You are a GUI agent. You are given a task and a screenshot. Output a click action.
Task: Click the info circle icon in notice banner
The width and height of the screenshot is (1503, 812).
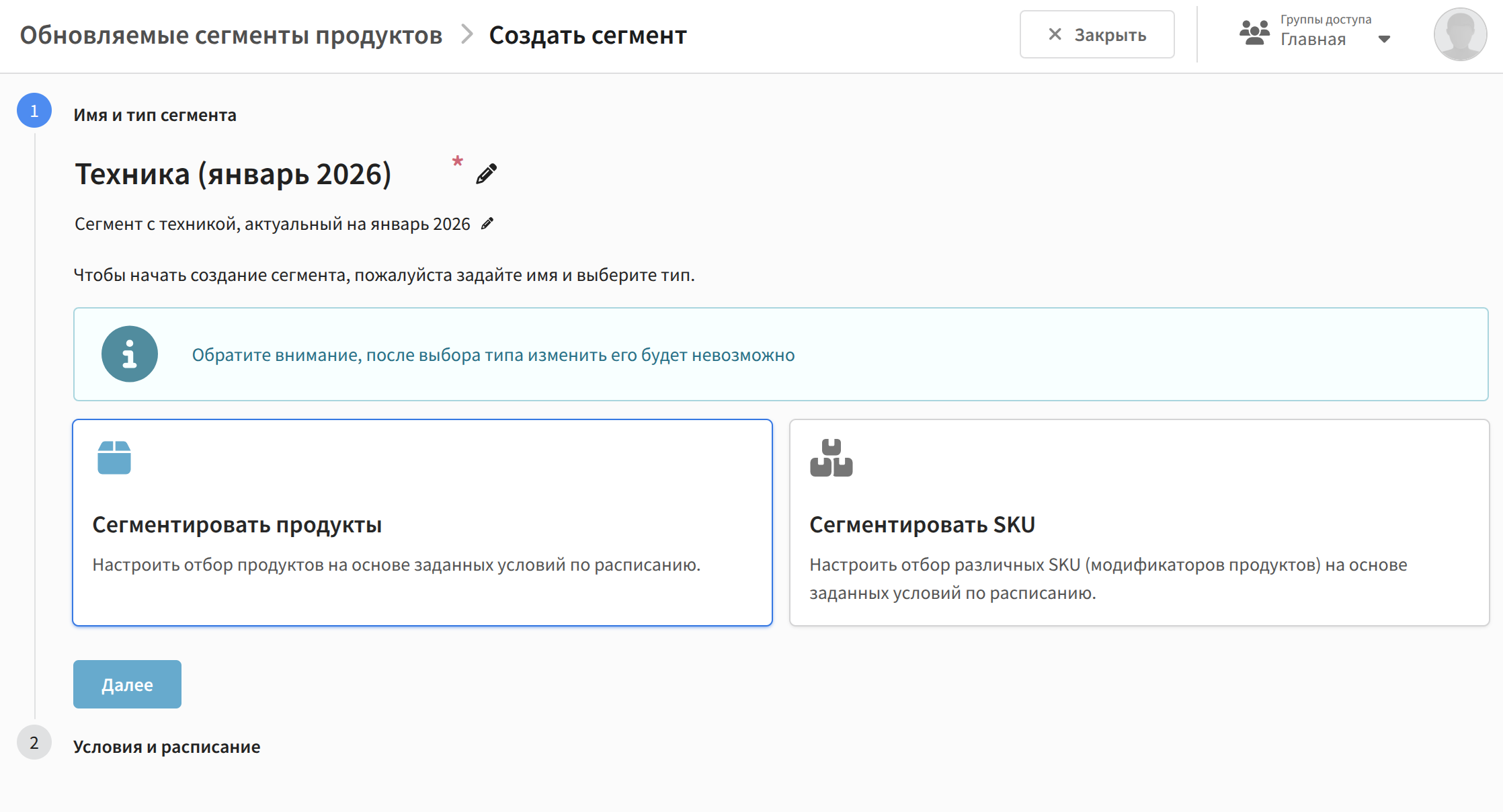(x=130, y=354)
